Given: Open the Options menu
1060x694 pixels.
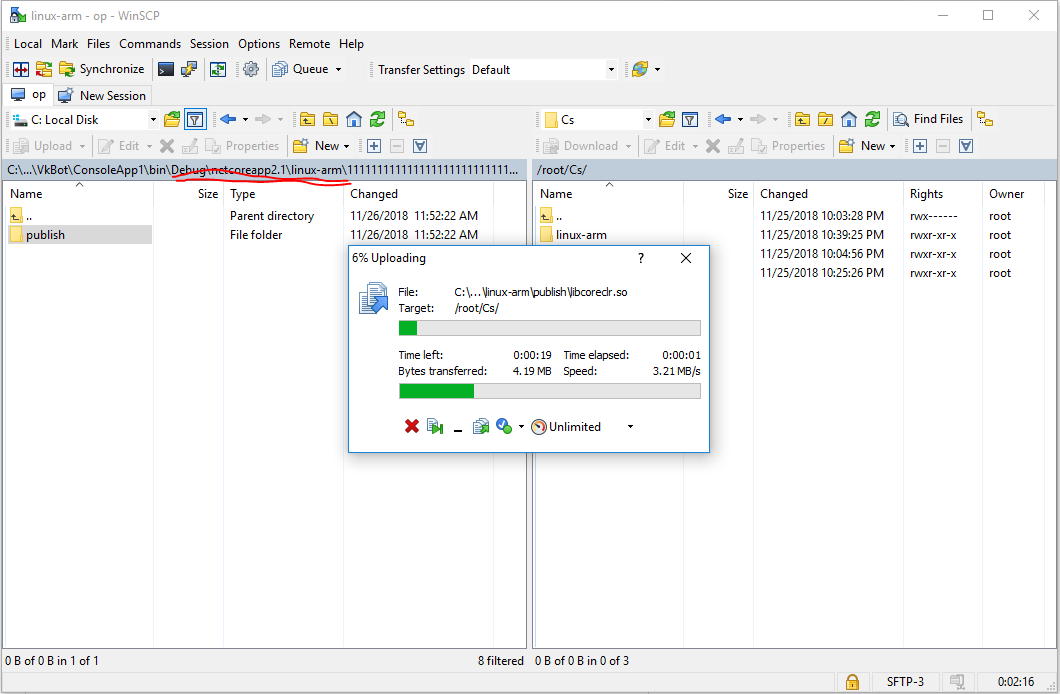Looking at the screenshot, I should pos(259,44).
